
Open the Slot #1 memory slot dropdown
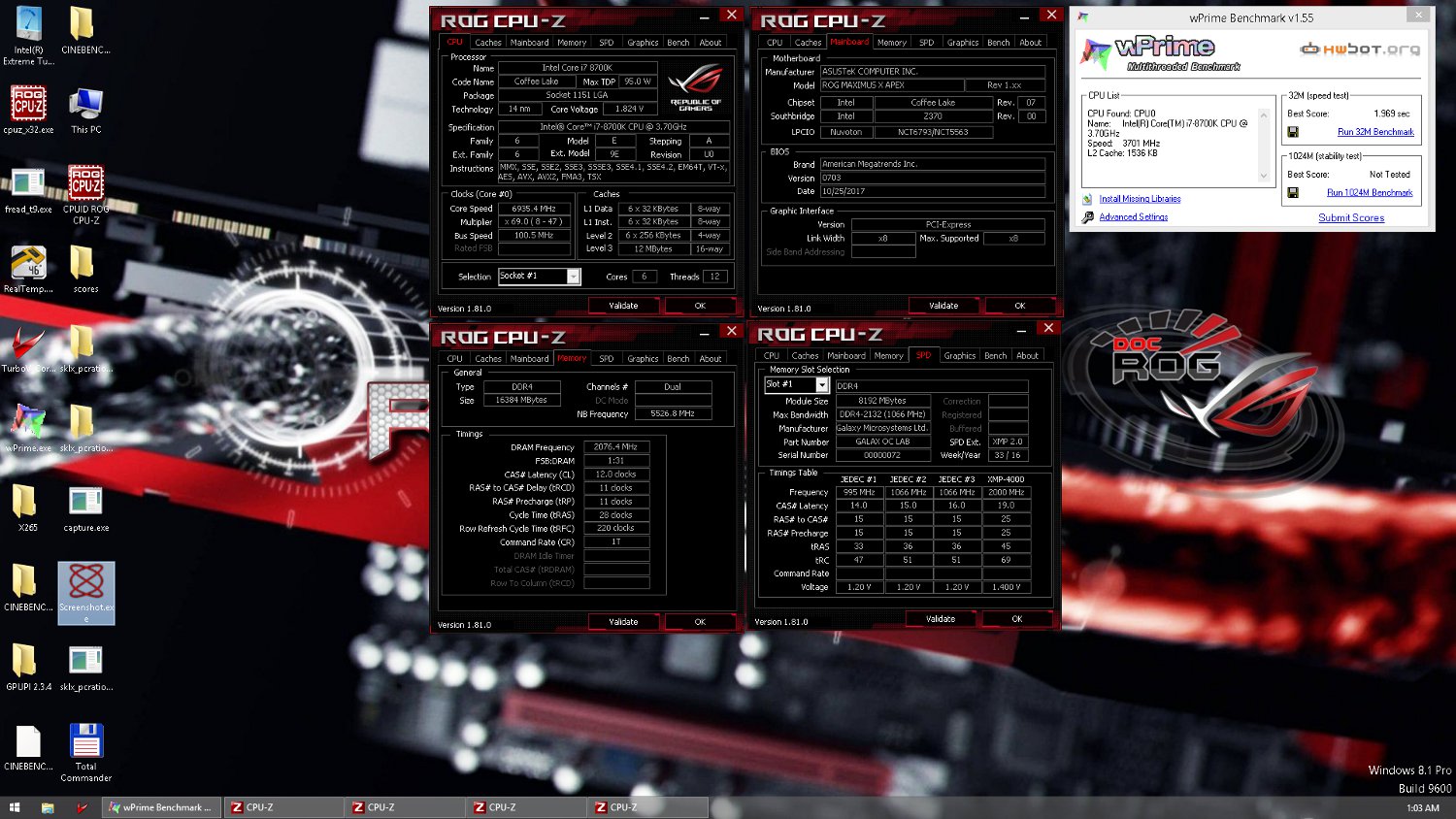[796, 385]
